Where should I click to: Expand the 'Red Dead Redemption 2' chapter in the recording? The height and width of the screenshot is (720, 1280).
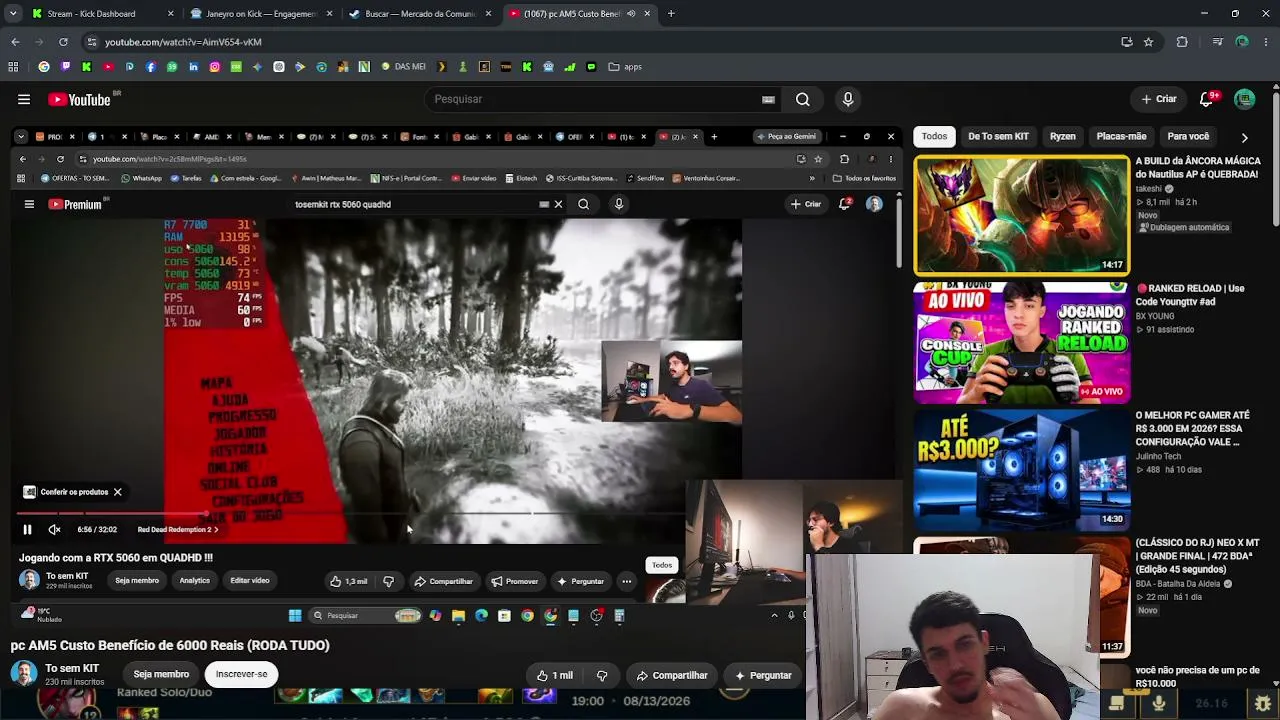(x=178, y=530)
